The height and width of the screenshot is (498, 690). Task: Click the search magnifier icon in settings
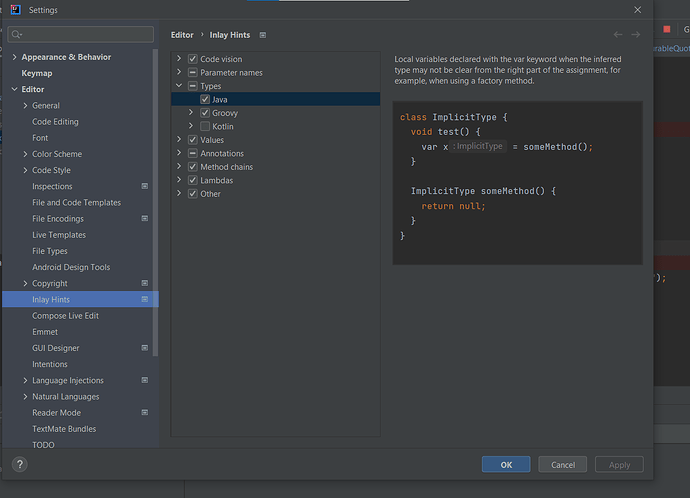[x=17, y=35]
